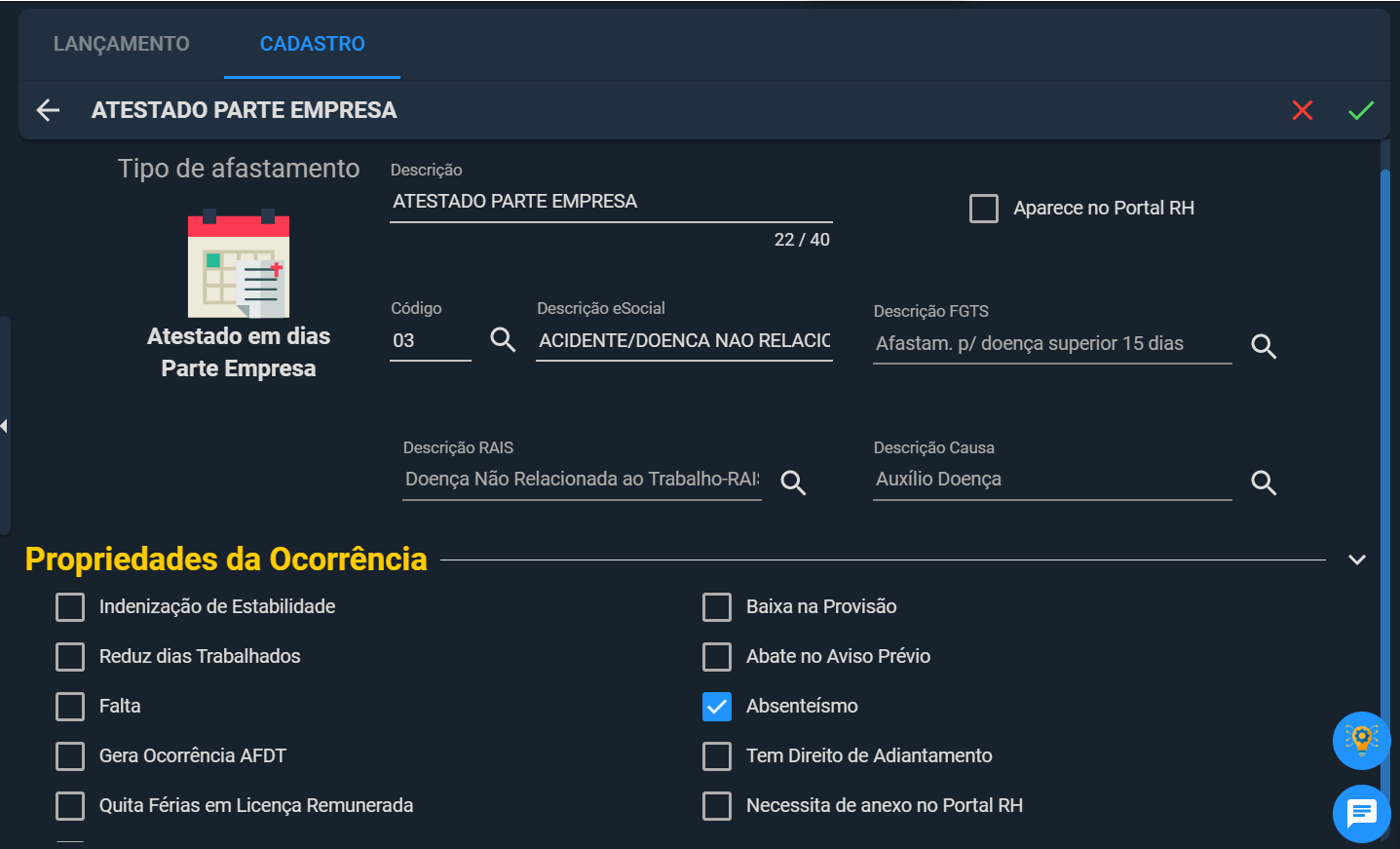
Task: Check Necessita de anexo no Portal RH
Action: [x=717, y=805]
